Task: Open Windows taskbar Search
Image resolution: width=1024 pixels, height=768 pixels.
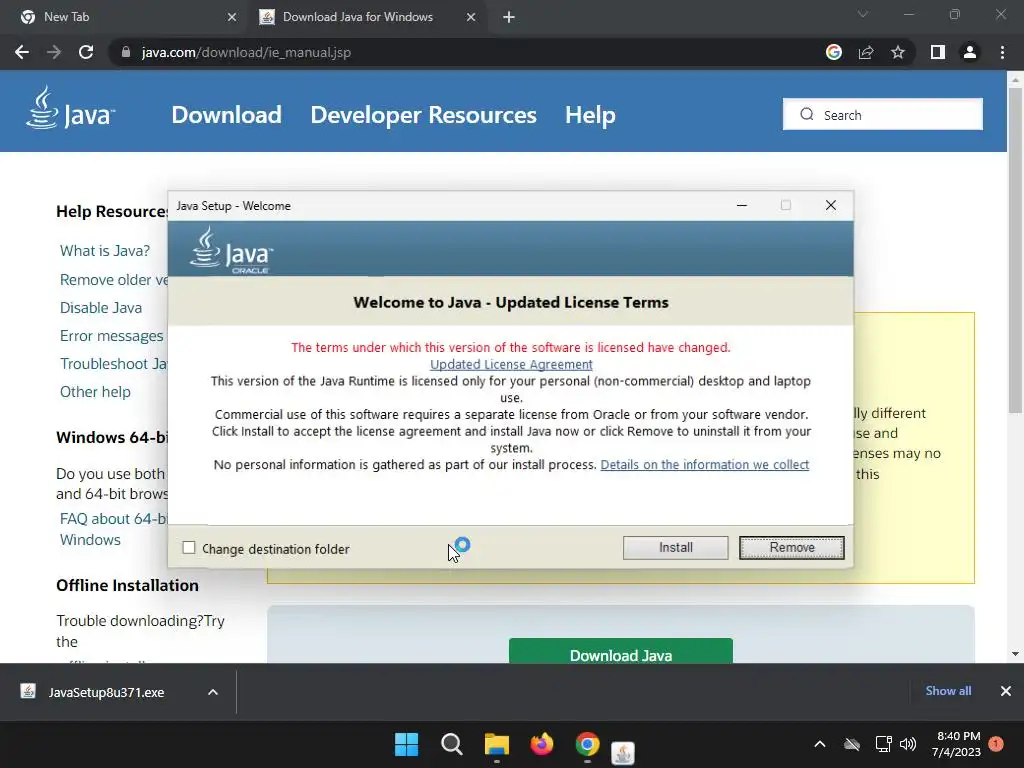Action: [x=451, y=744]
